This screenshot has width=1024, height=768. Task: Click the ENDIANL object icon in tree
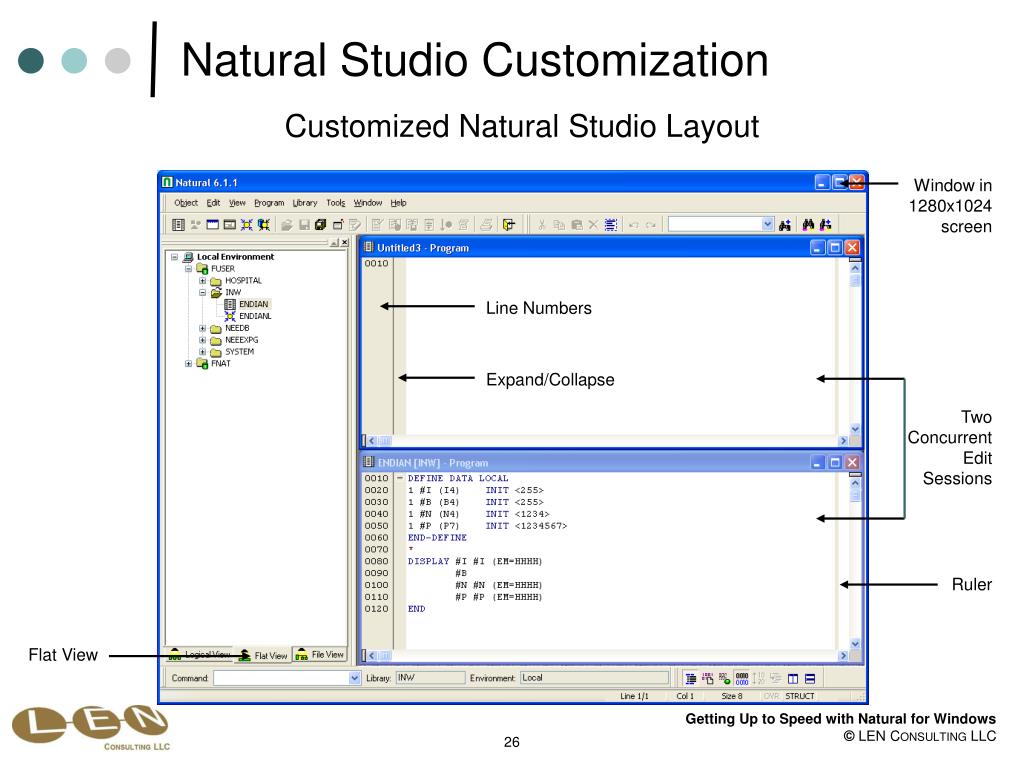pos(230,316)
